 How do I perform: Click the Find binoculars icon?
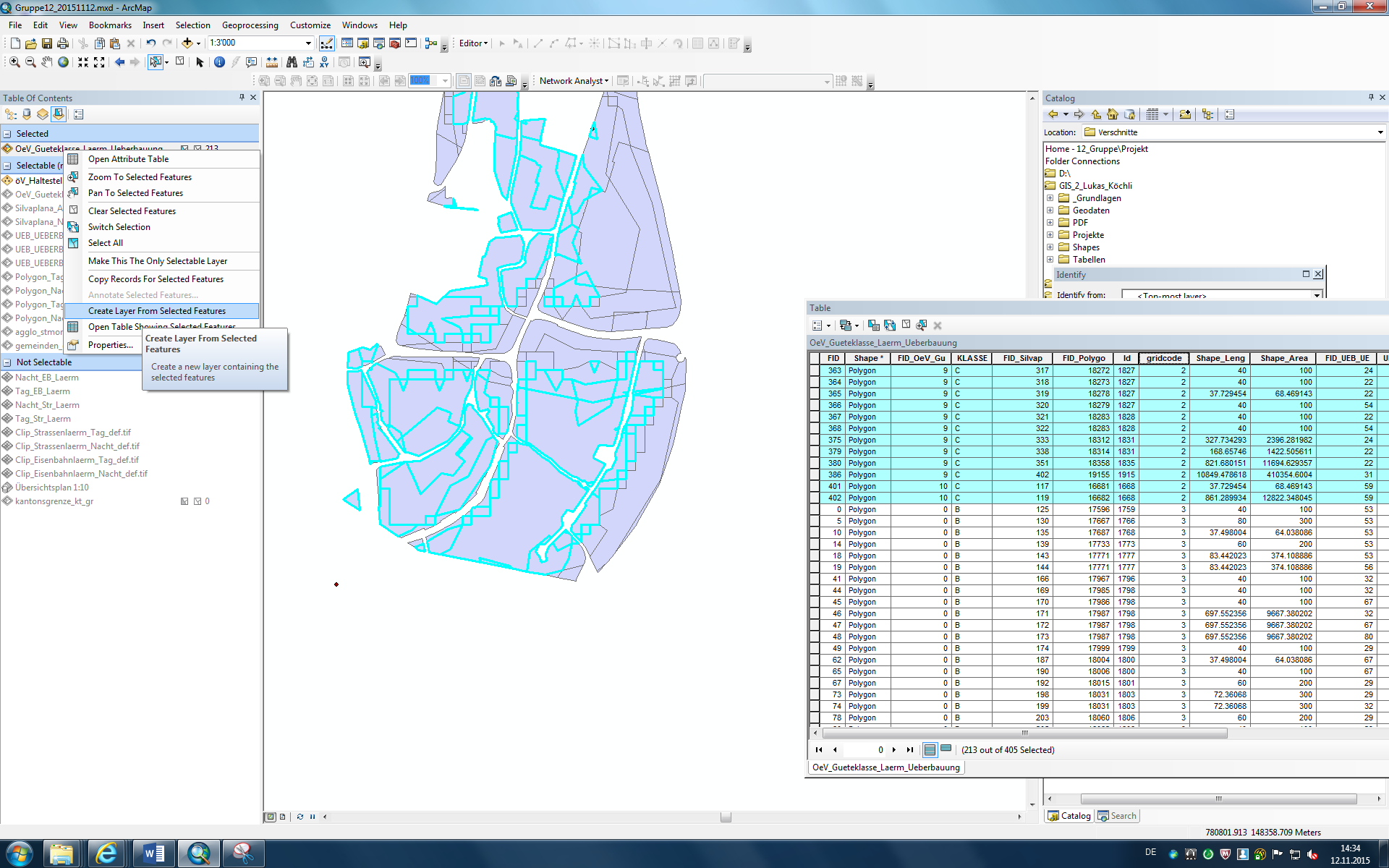pyautogui.click(x=292, y=62)
